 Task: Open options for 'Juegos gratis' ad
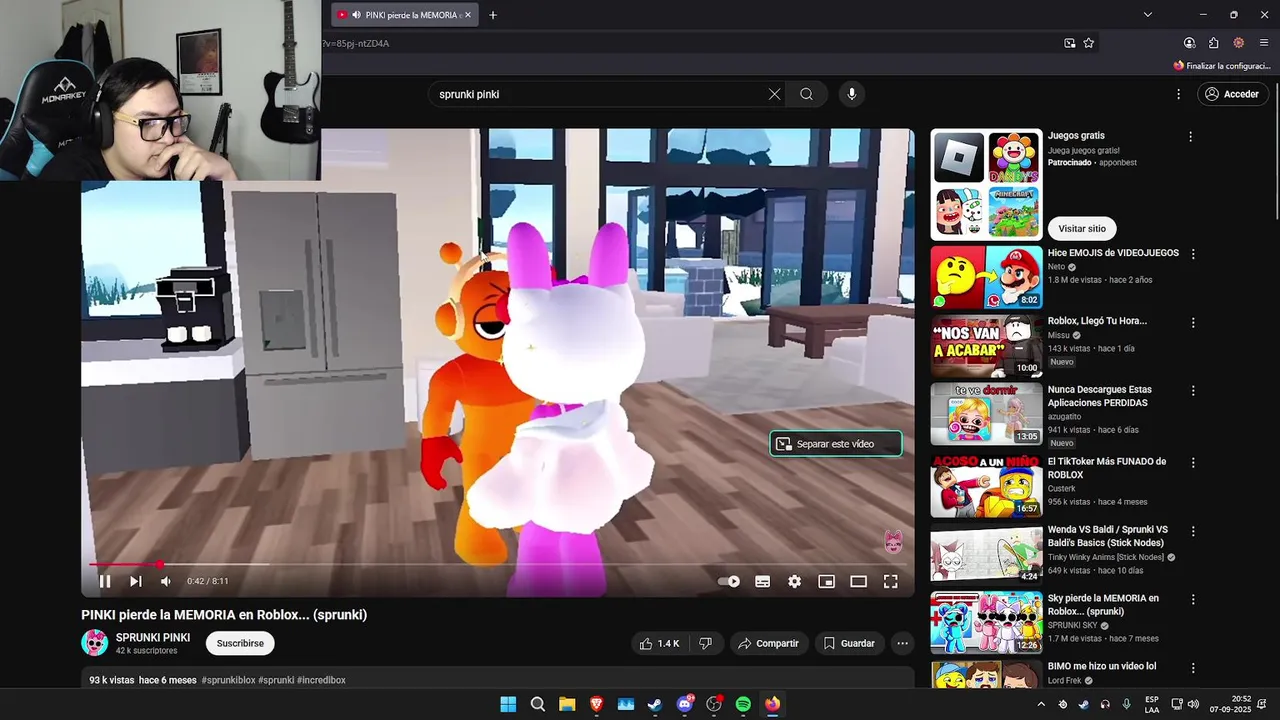(x=1190, y=136)
